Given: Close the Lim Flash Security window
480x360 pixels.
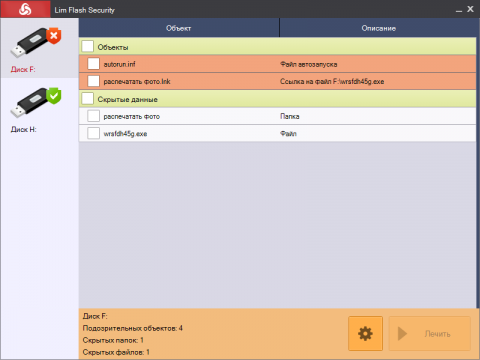Looking at the screenshot, I should click(x=470, y=9).
